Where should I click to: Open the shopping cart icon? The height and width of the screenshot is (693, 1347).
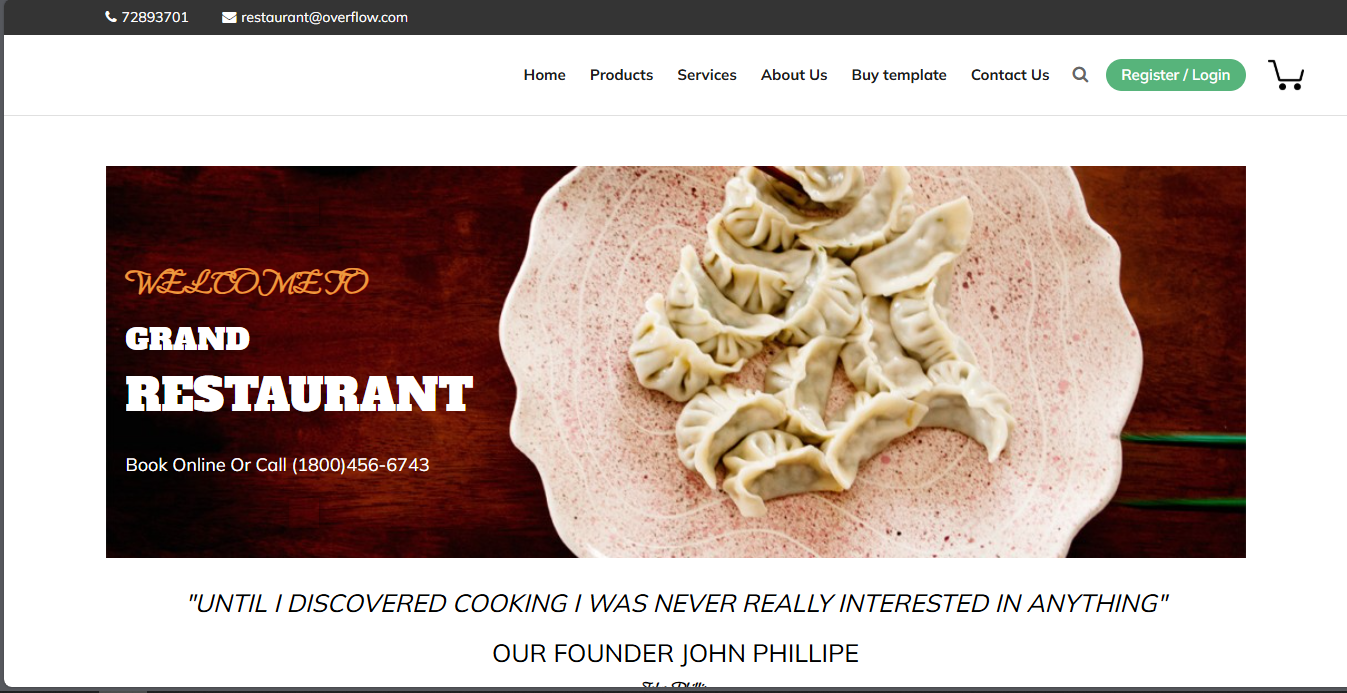(x=1286, y=75)
